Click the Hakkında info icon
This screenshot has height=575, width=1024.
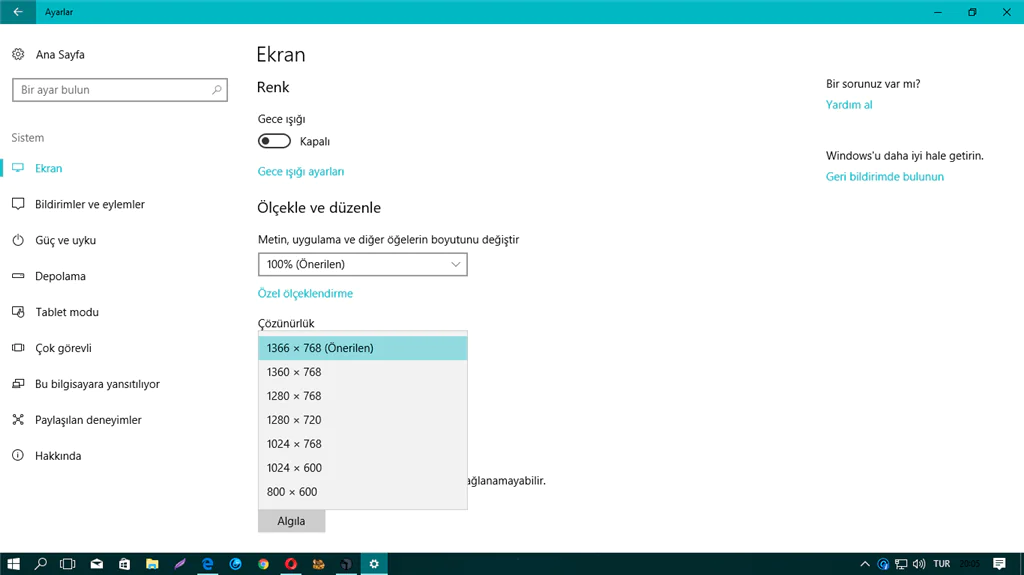(x=18, y=456)
